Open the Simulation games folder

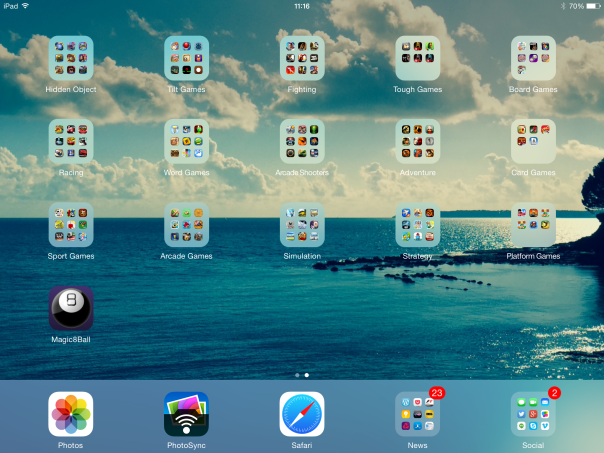coord(302,225)
